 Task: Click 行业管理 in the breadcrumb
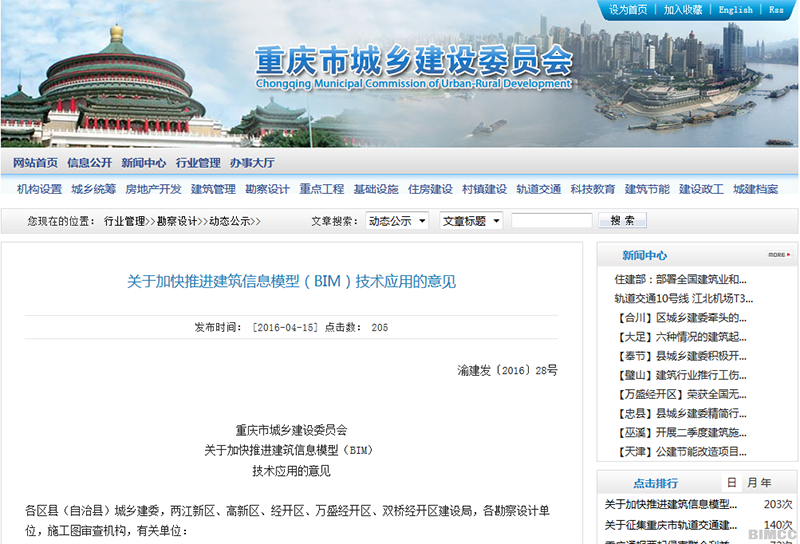click(124, 221)
